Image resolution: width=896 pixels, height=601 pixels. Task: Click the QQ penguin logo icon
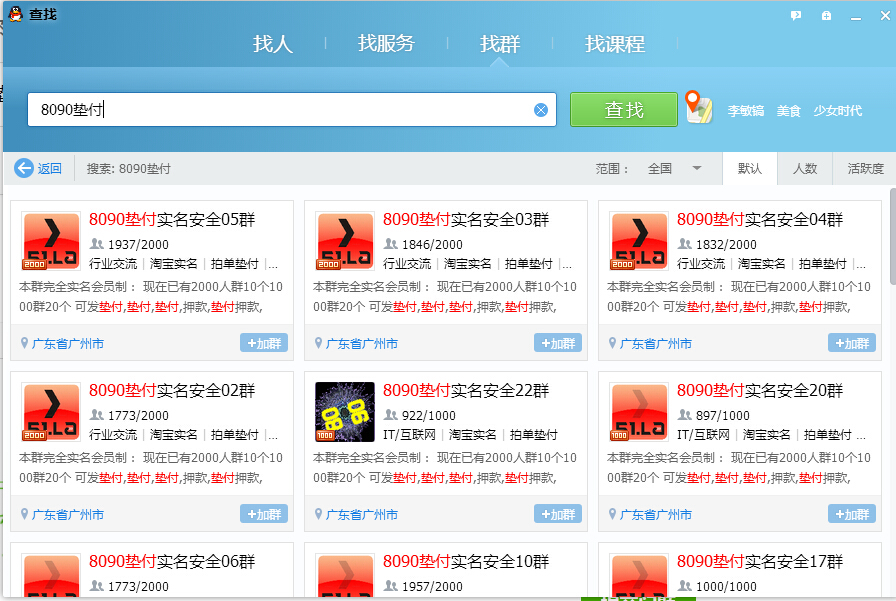point(15,14)
